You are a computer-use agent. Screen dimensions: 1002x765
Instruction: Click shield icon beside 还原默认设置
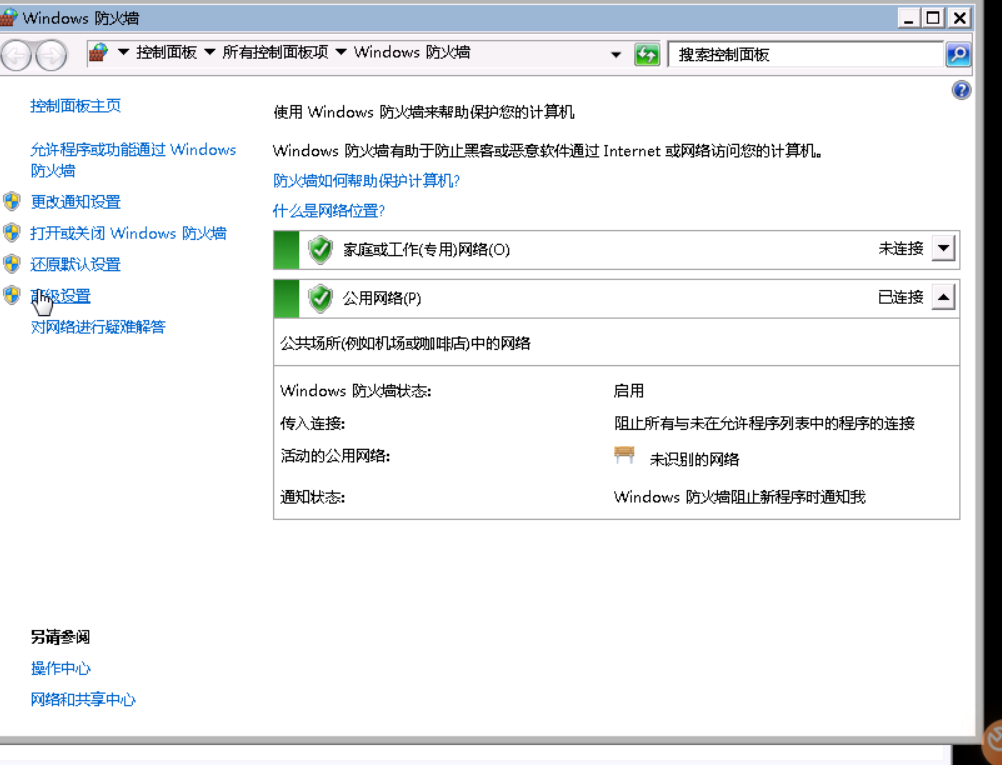12,264
